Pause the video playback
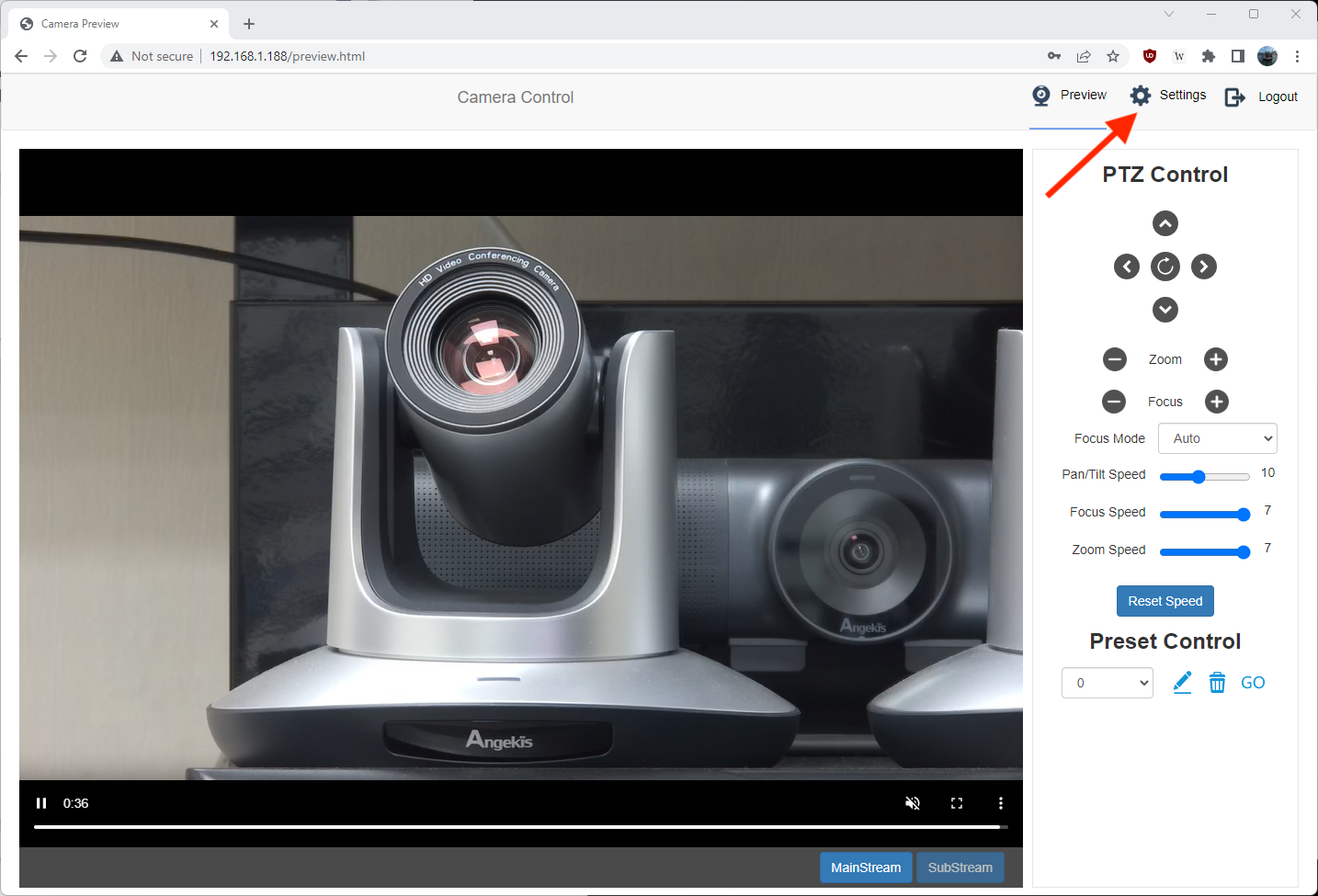Screen dimensions: 1318x896 point(41,803)
